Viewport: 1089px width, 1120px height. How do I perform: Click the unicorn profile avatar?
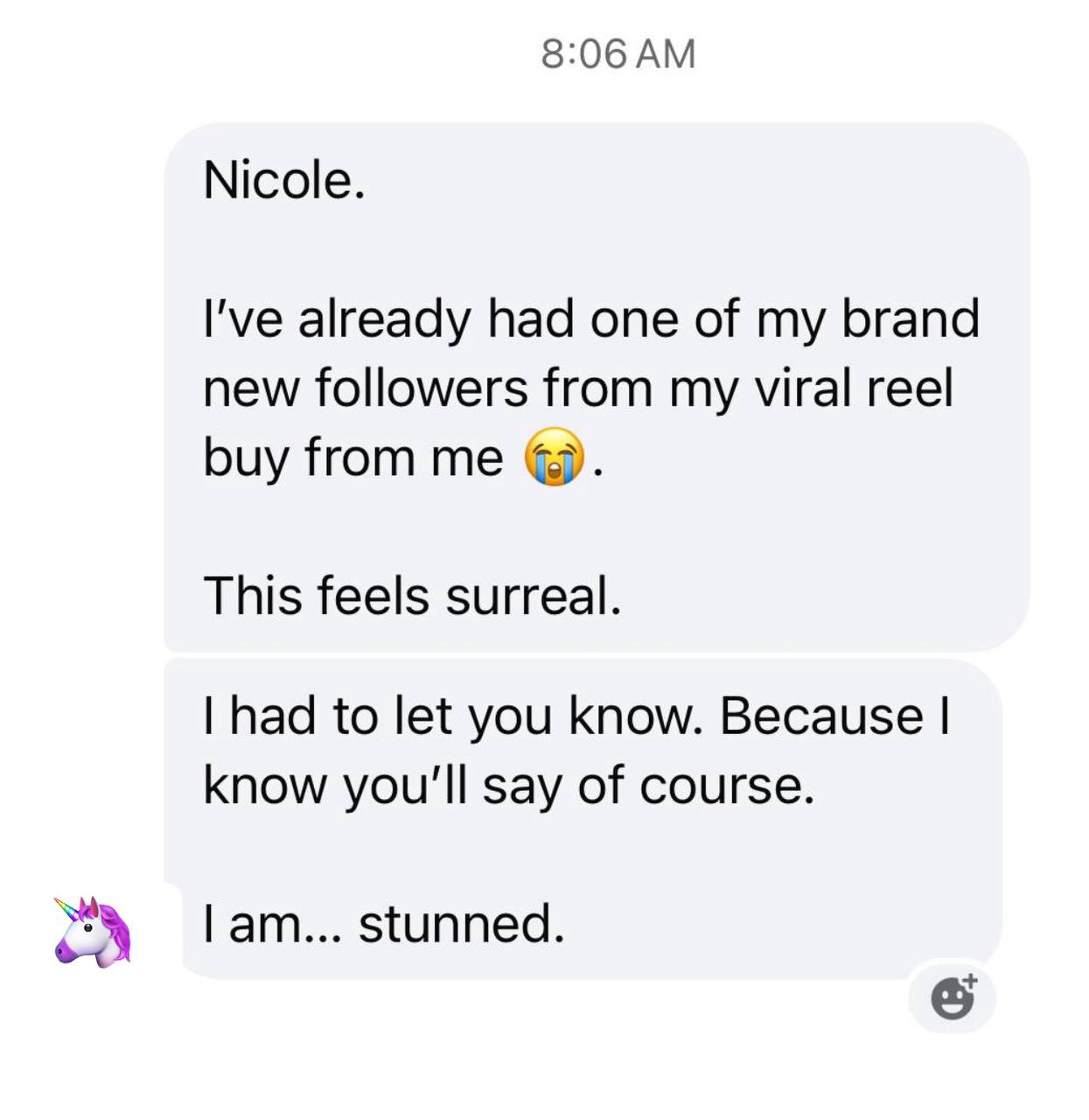[x=93, y=931]
